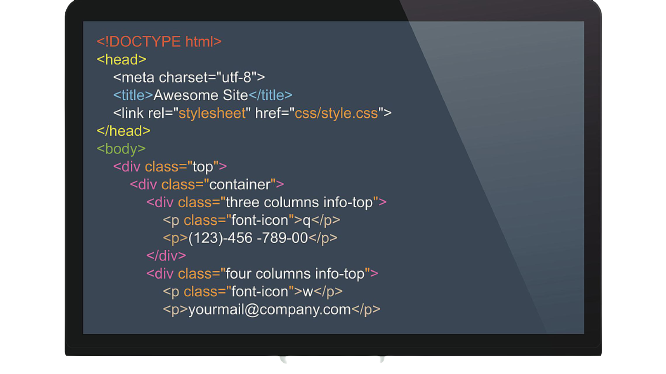Click the DOCTYPE html declaration line
The image size is (666, 374).
(x=159, y=42)
